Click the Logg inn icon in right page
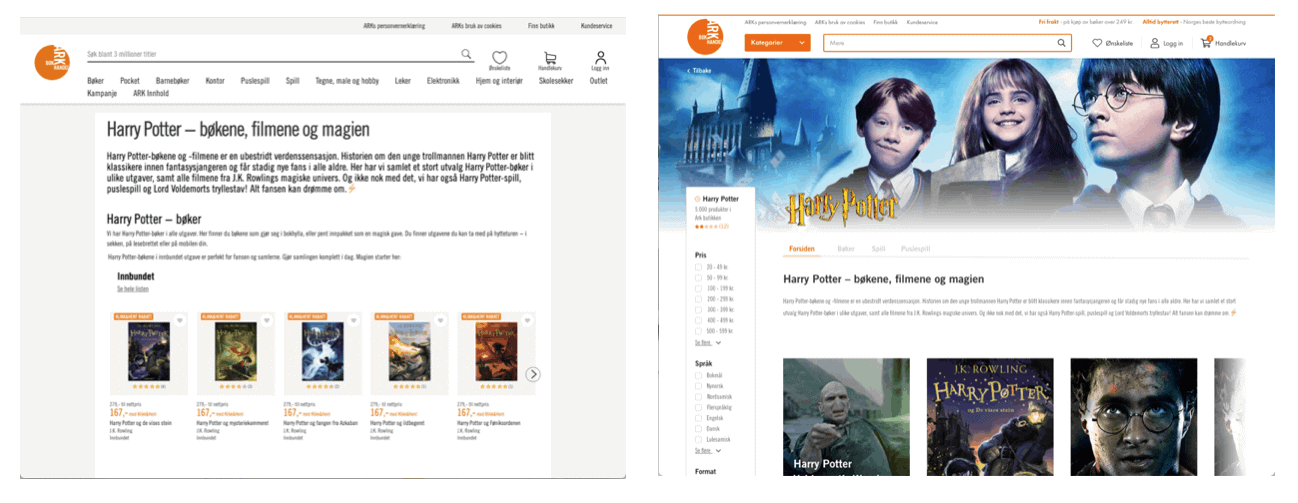The image size is (1298, 503). point(1155,43)
